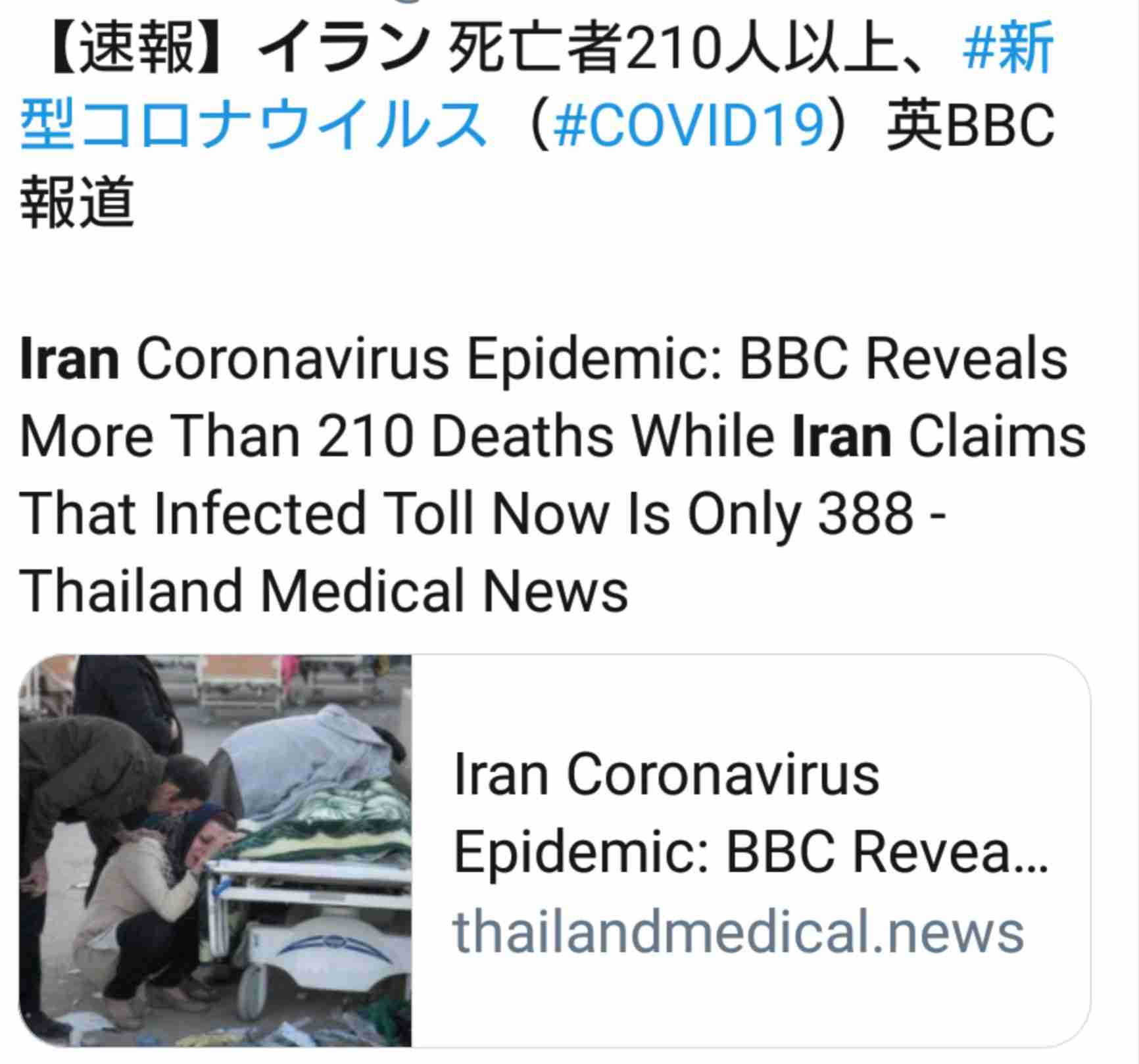Open the #新型コロナウイルス hashtag on second line

point(253,124)
